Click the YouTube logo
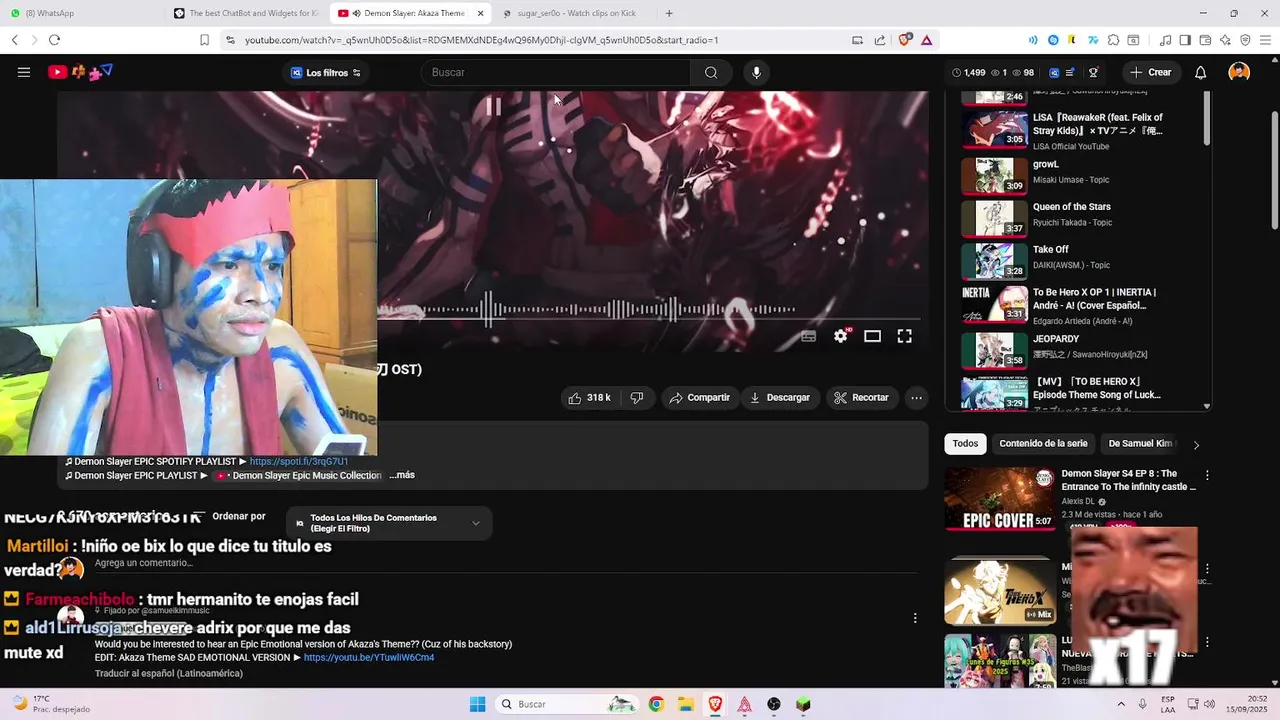Image resolution: width=1280 pixels, height=720 pixels. [x=80, y=72]
